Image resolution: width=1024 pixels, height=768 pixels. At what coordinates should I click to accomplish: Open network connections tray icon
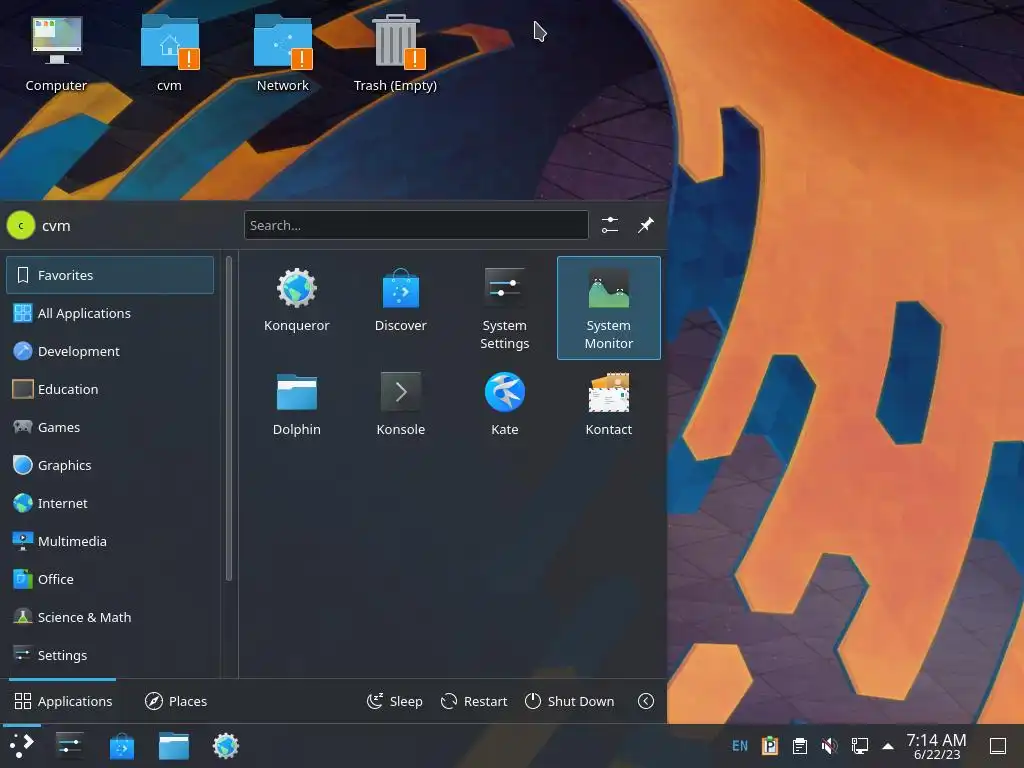859,745
